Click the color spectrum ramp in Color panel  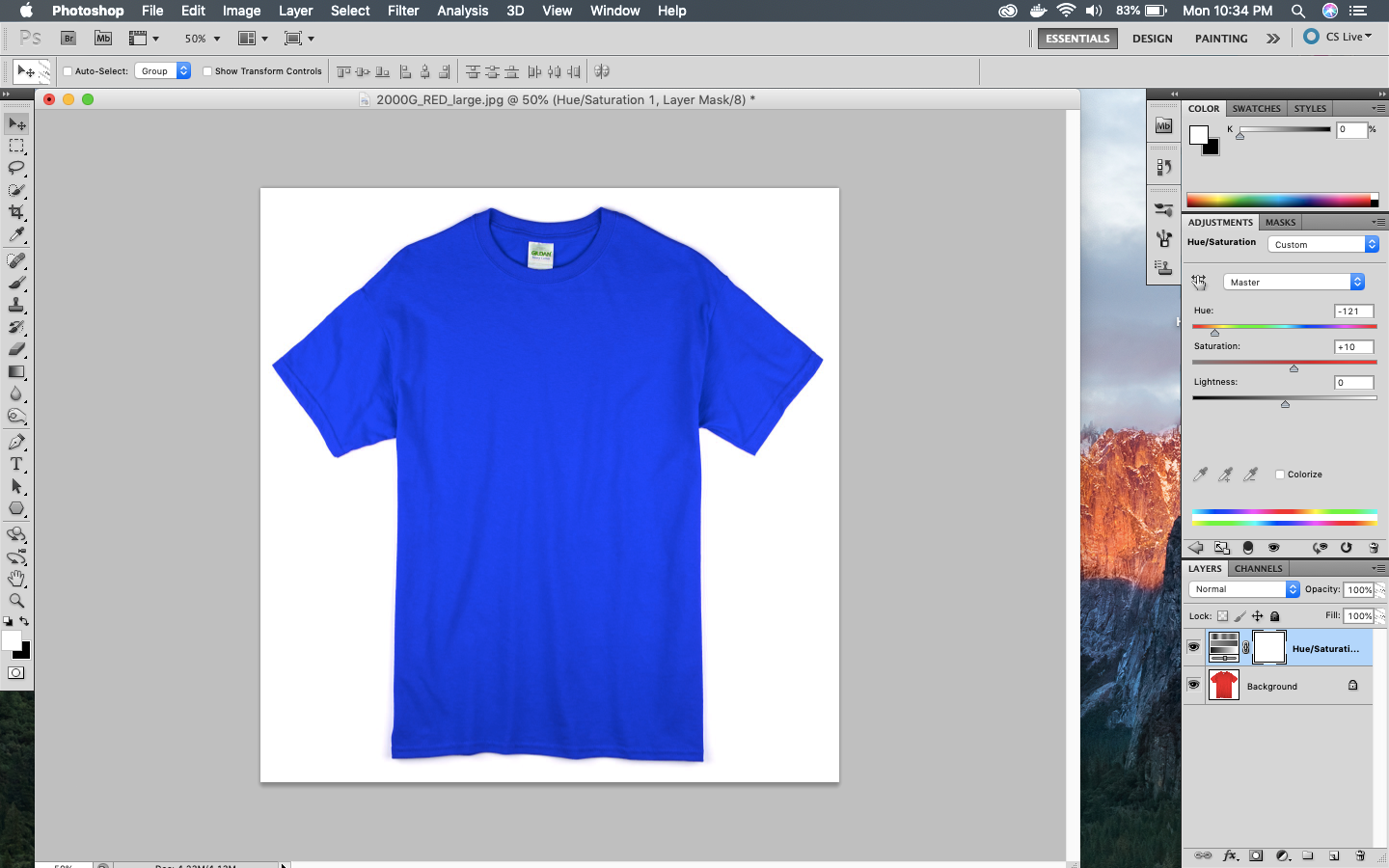point(1282,201)
